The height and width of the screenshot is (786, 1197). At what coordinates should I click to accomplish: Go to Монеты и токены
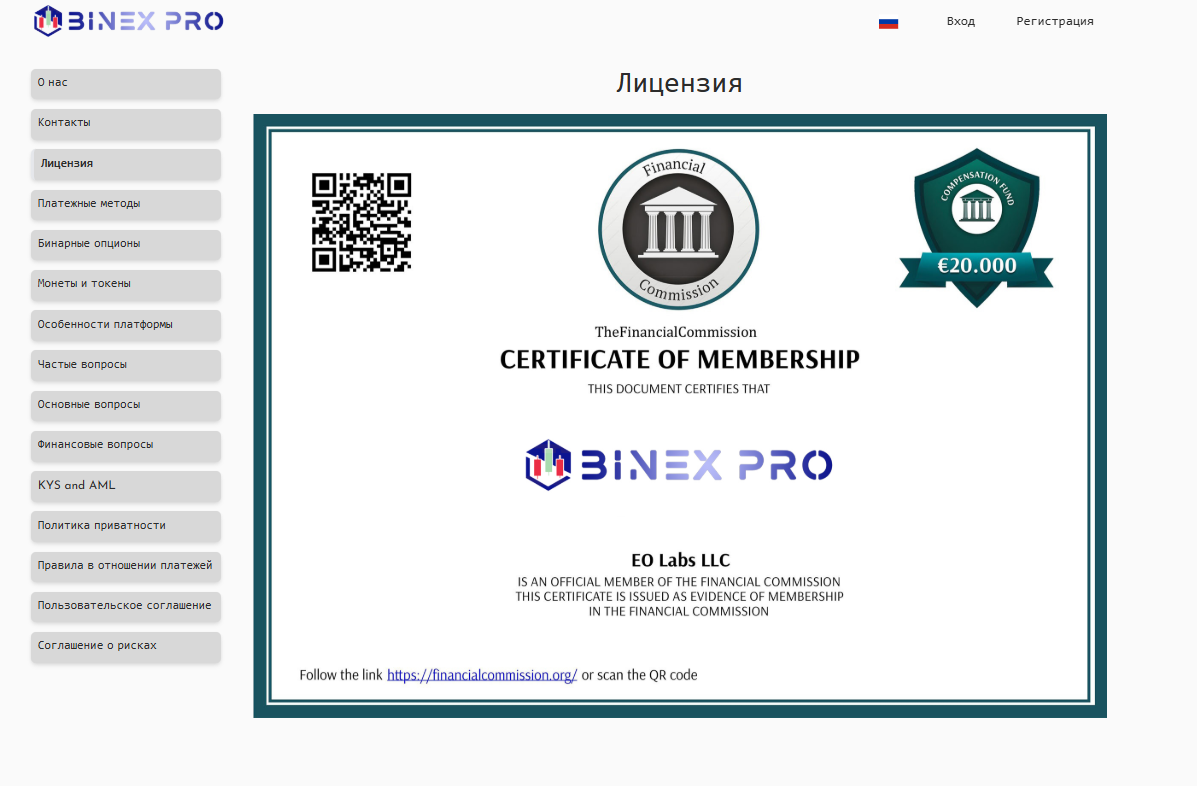coord(126,285)
